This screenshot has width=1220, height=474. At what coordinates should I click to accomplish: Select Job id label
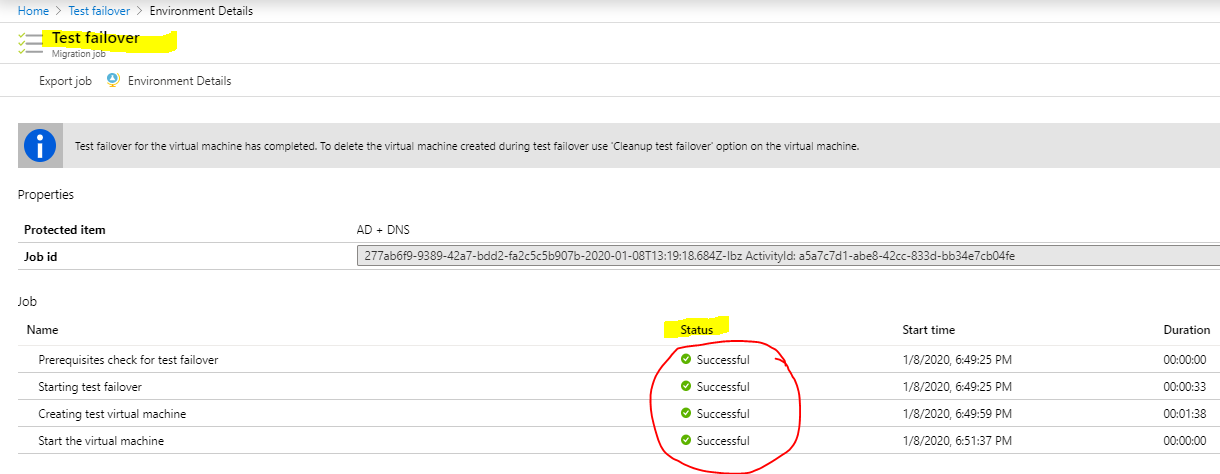click(41, 256)
